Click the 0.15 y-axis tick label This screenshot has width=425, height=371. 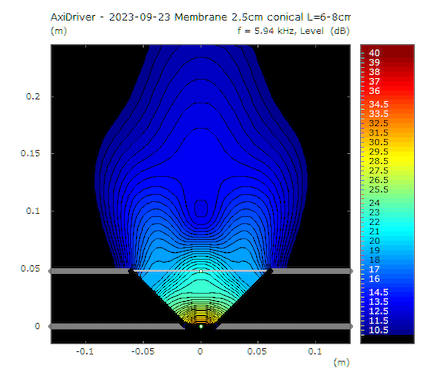click(x=30, y=153)
